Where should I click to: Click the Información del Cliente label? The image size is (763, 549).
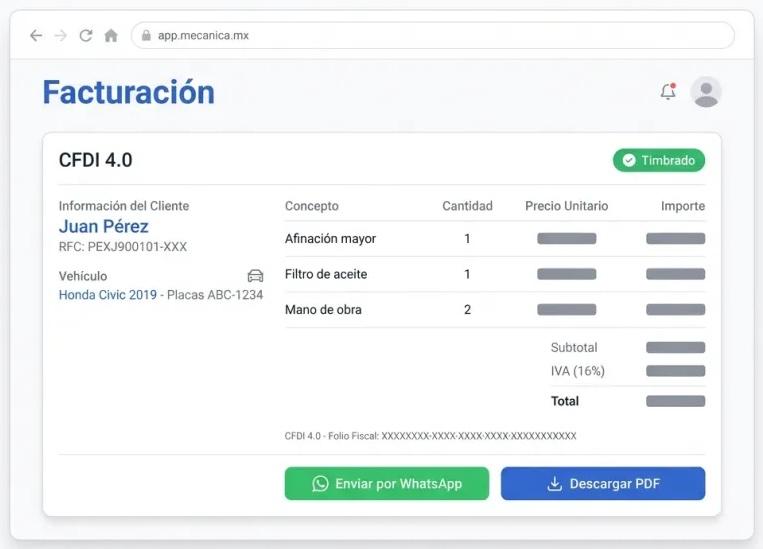tap(124, 206)
